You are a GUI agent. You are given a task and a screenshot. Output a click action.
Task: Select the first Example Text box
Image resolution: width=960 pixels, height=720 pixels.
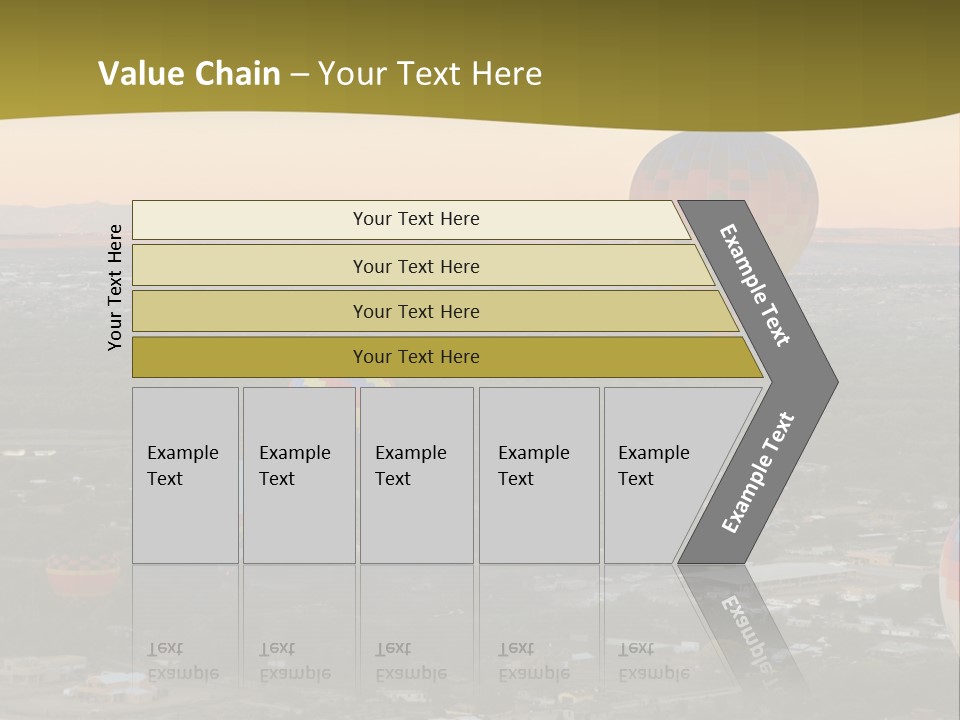point(185,475)
